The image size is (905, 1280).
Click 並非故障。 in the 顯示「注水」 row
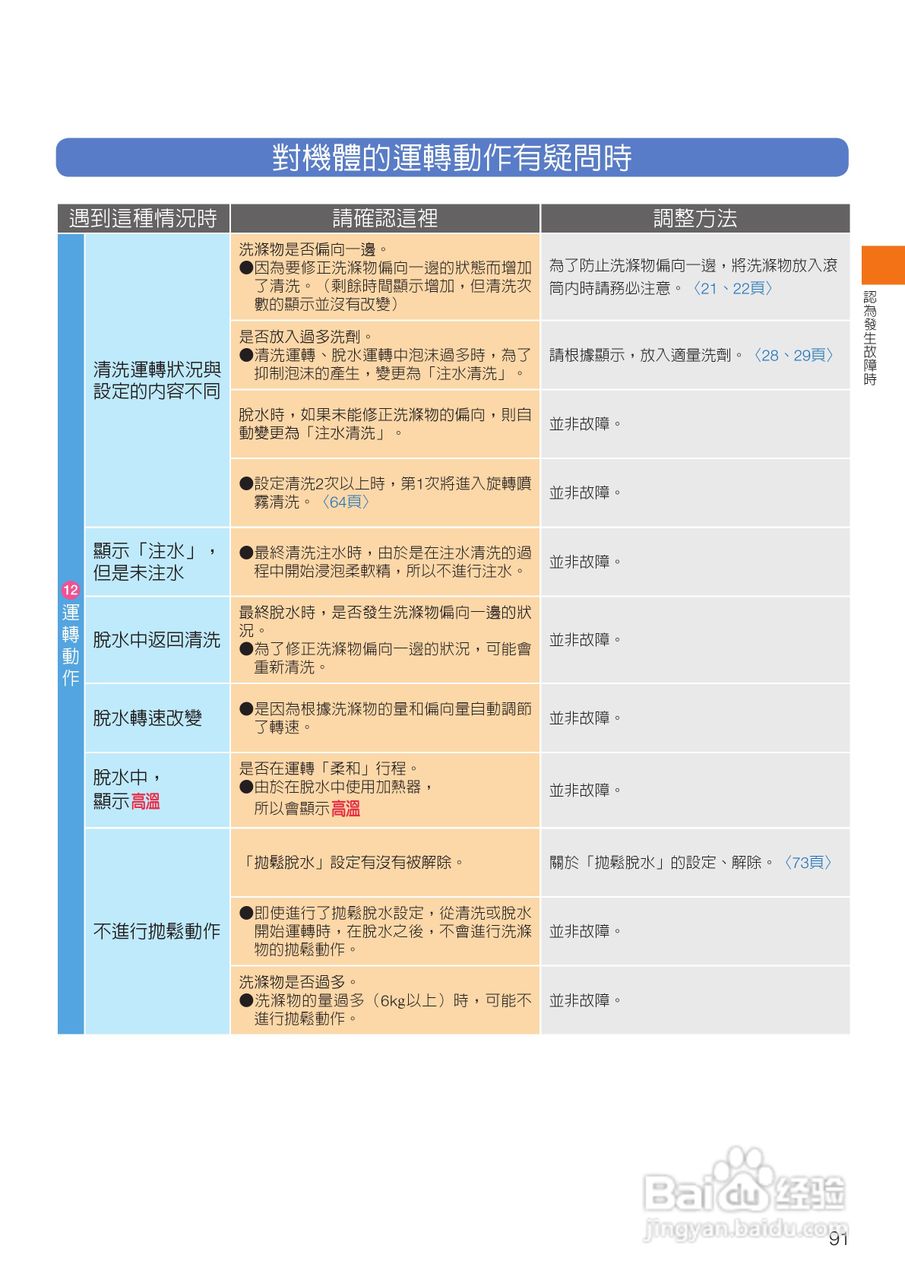(586, 562)
